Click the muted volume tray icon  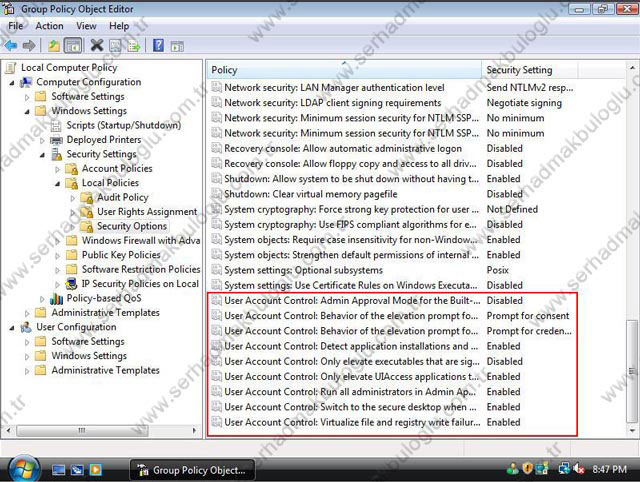pyautogui.click(x=579, y=469)
